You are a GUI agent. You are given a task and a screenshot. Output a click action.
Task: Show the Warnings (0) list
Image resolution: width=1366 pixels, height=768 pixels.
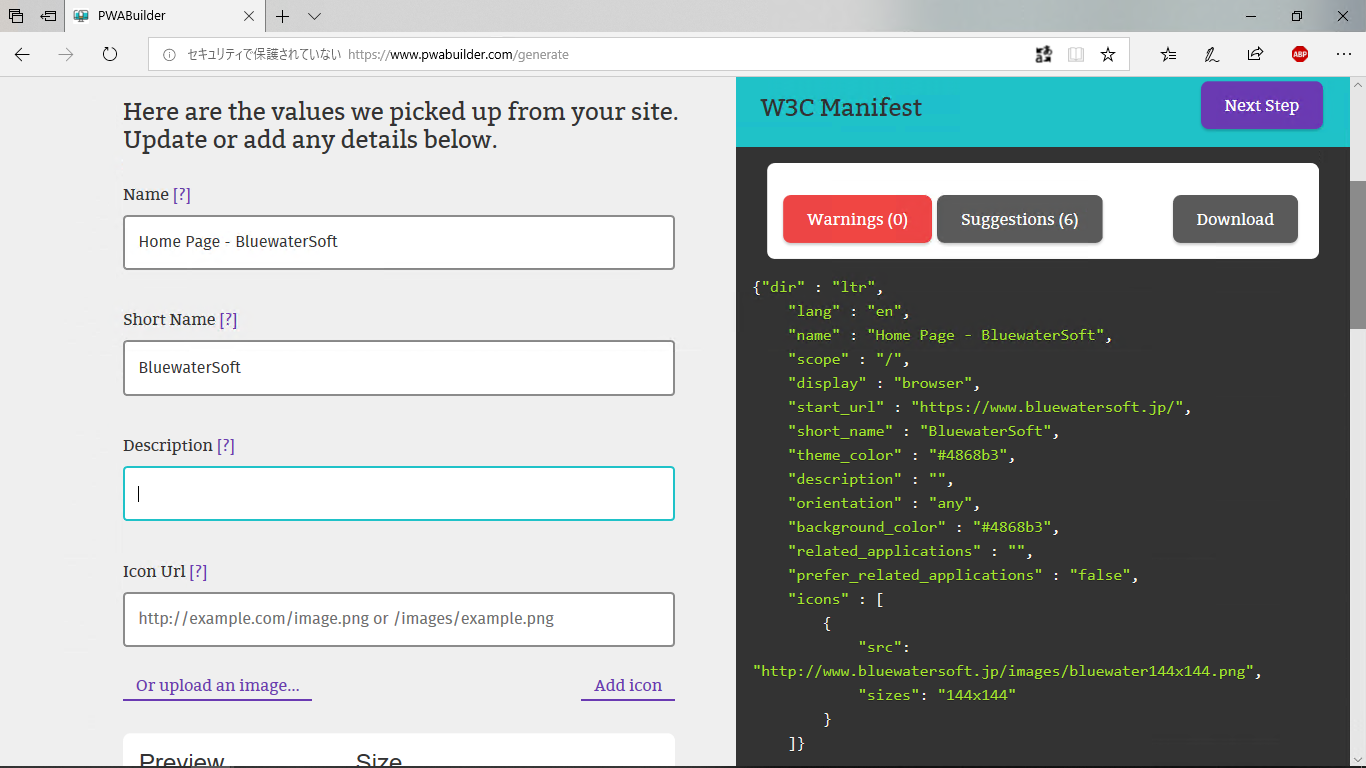pos(857,219)
